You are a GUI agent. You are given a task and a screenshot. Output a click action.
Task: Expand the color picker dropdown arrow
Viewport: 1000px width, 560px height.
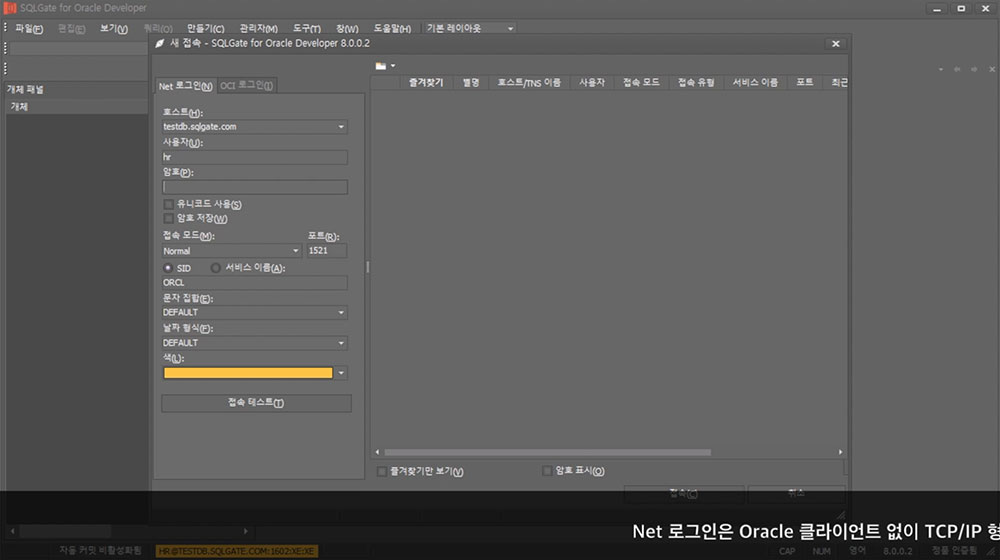click(341, 373)
